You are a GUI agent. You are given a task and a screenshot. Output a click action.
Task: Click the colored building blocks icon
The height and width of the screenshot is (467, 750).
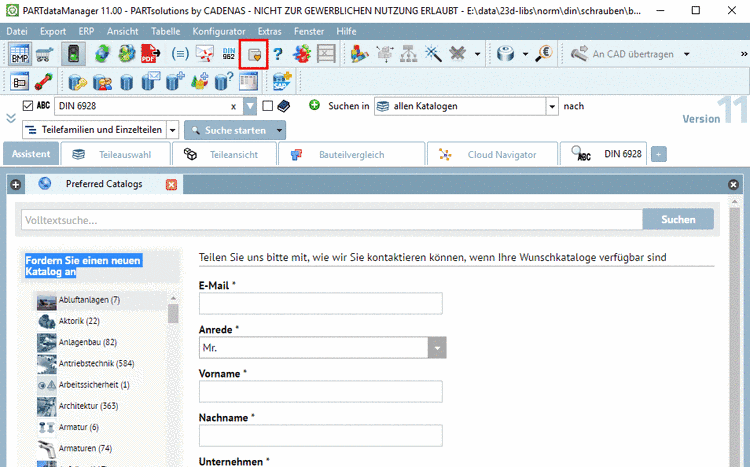tap(359, 54)
